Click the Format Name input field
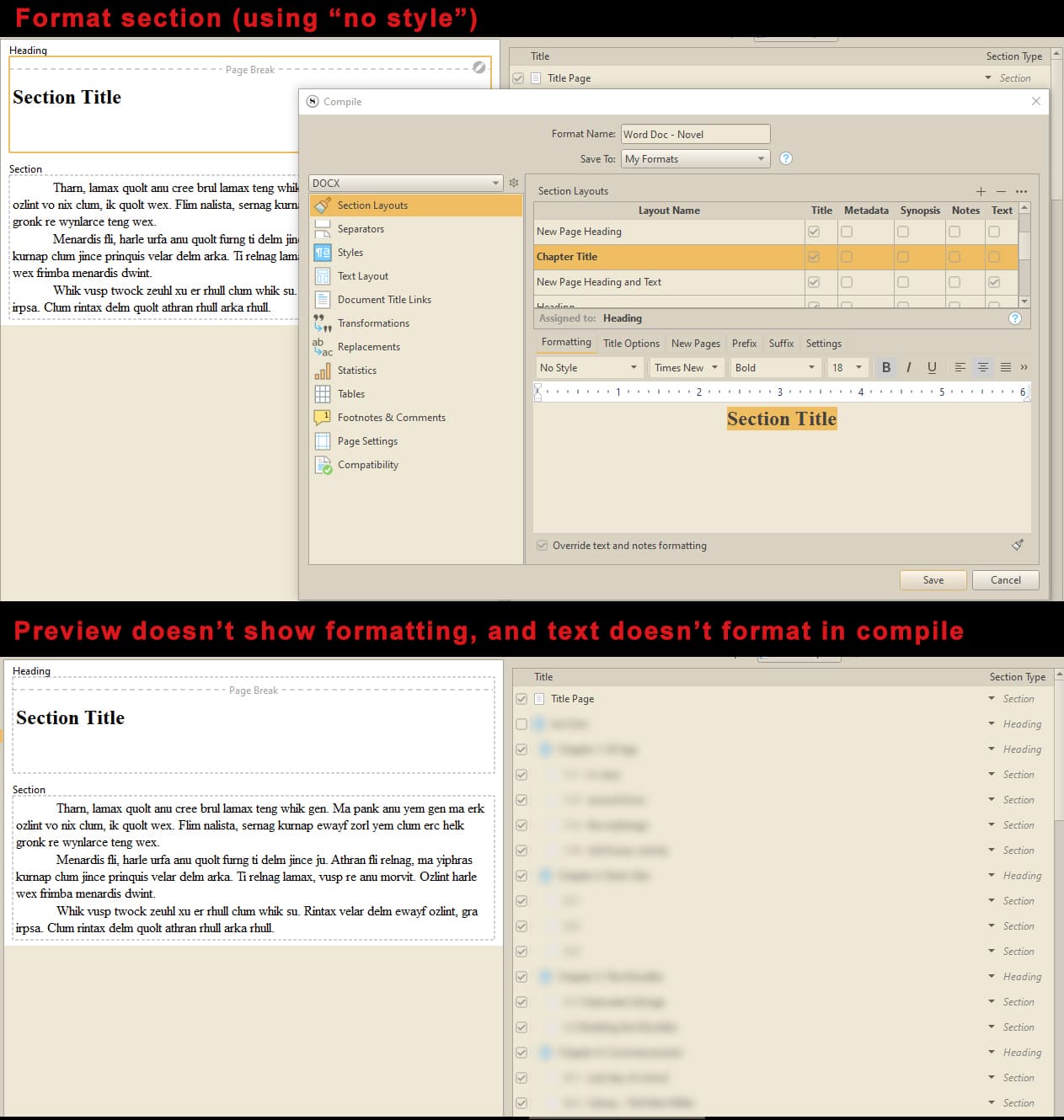1064x1120 pixels. click(x=695, y=134)
